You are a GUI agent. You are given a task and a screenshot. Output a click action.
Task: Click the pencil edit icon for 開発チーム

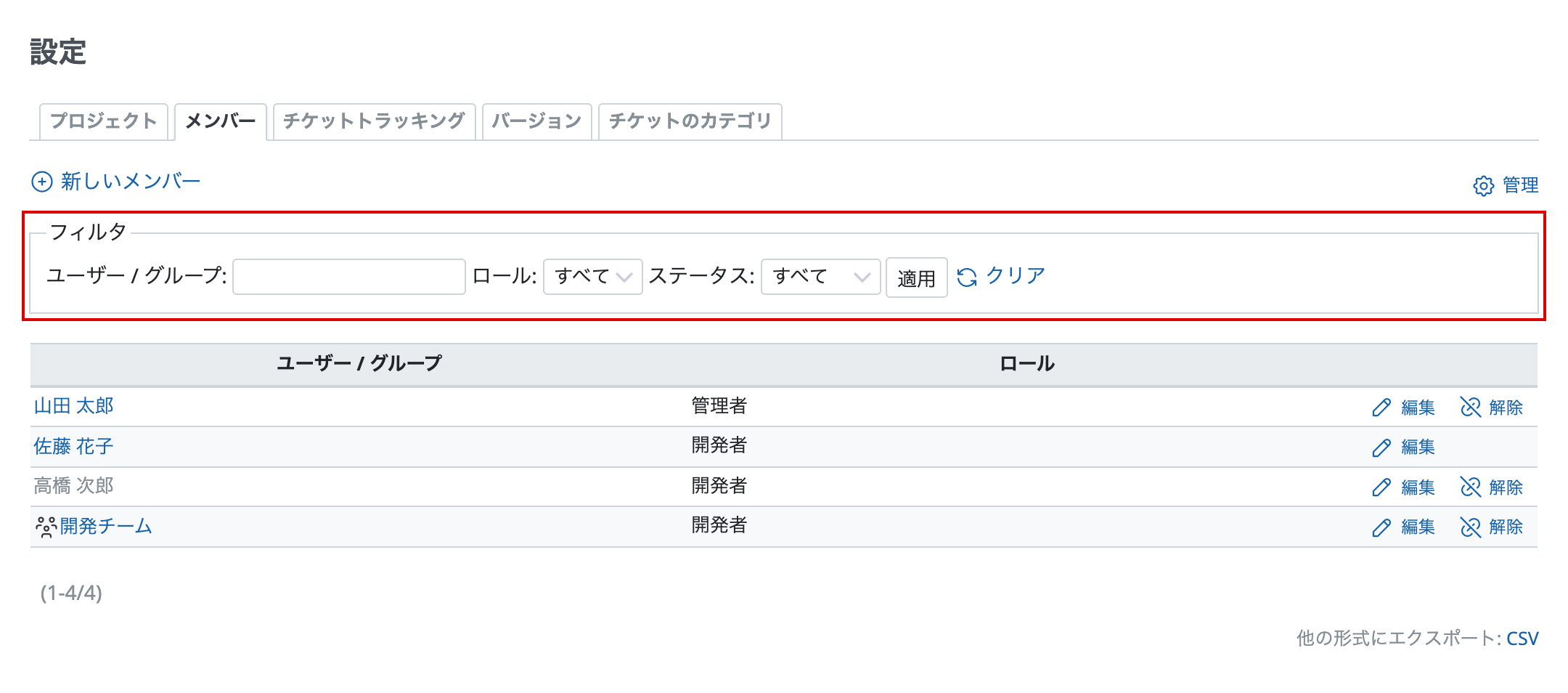coord(1381,527)
